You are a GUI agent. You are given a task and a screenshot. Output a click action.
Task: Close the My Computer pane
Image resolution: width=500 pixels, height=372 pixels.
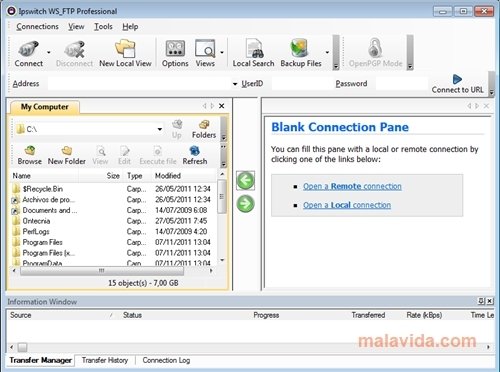click(221, 106)
